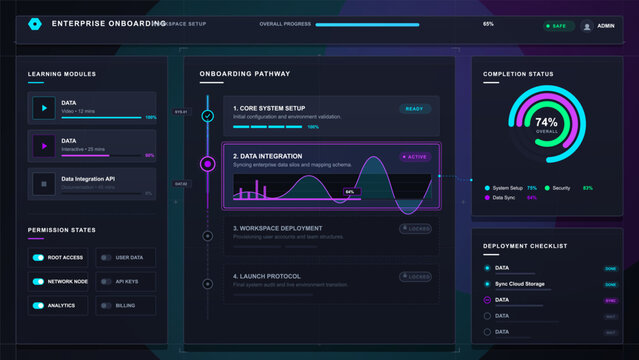Click the segmented progress bar under Core System Setup
The height and width of the screenshot is (360, 639).
click(267, 127)
